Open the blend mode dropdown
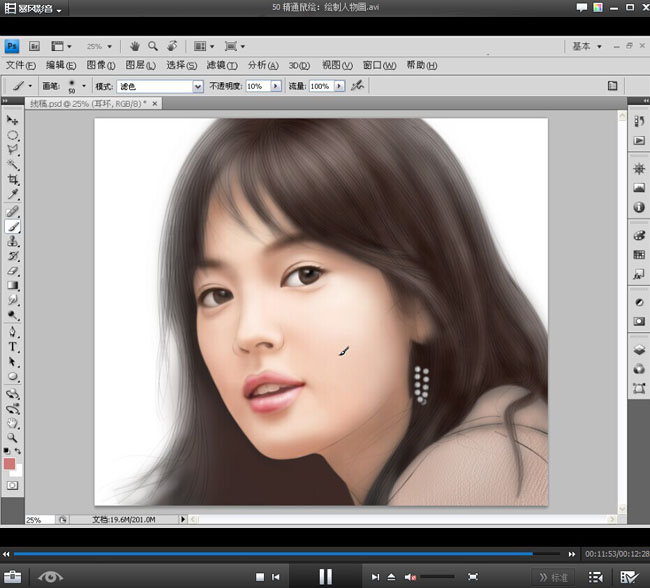This screenshot has width=650, height=588. pyautogui.click(x=198, y=86)
